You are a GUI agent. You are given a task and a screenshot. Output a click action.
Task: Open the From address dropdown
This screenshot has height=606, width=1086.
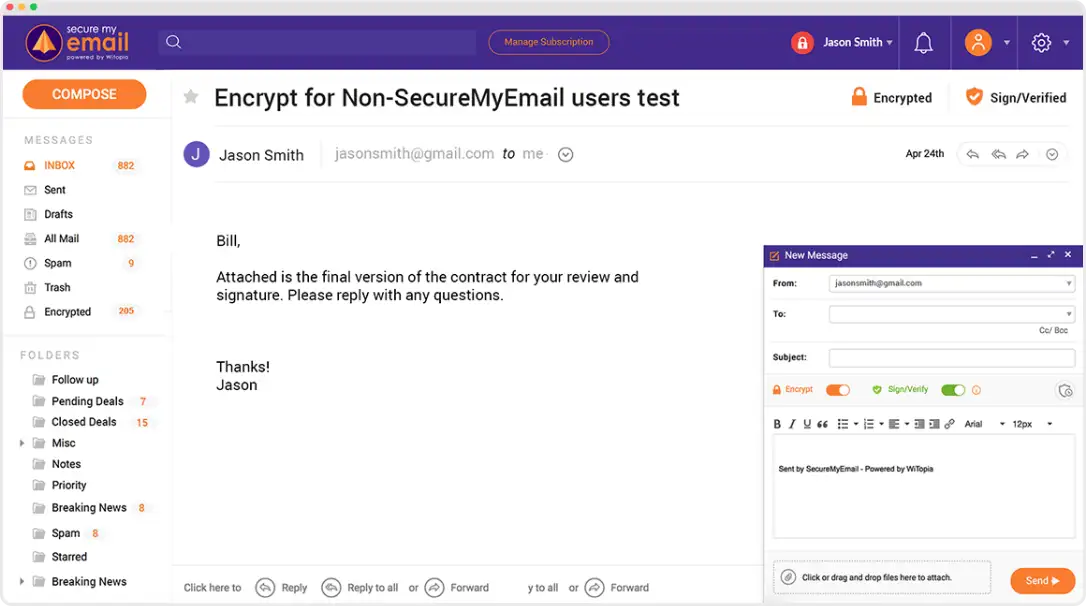click(x=1068, y=283)
